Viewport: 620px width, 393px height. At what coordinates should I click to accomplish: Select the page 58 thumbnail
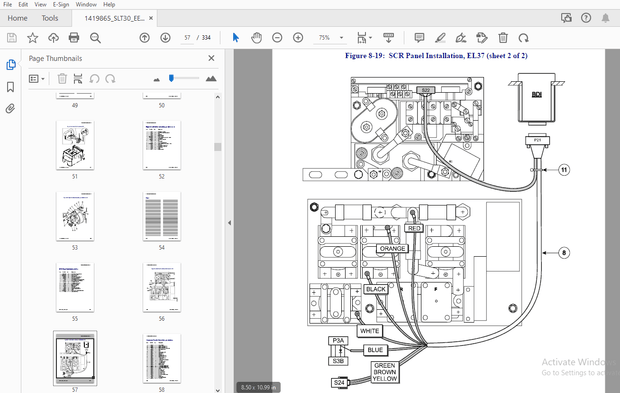click(x=162, y=359)
